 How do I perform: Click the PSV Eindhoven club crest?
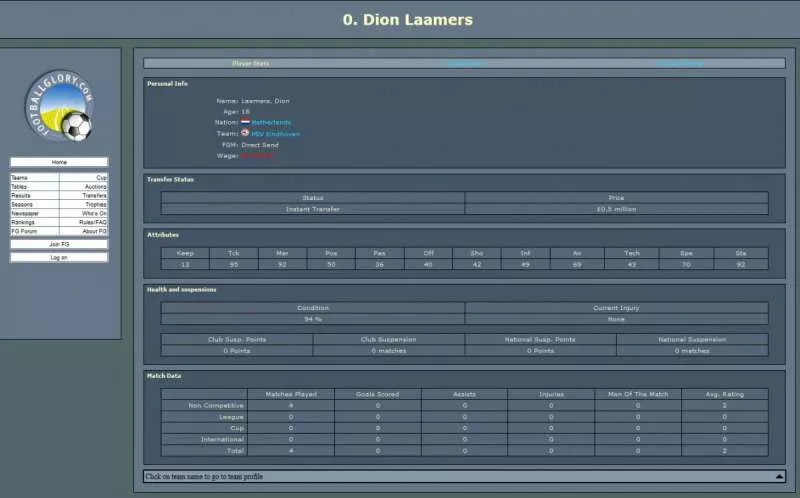[245, 133]
